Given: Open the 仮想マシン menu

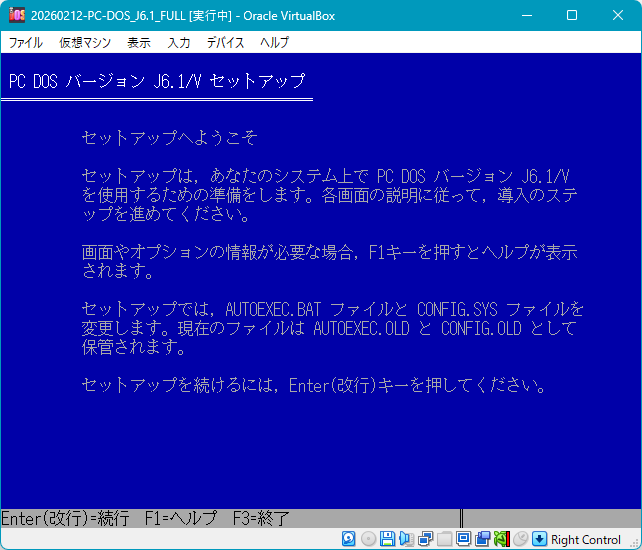Looking at the screenshot, I should tap(85, 43).
